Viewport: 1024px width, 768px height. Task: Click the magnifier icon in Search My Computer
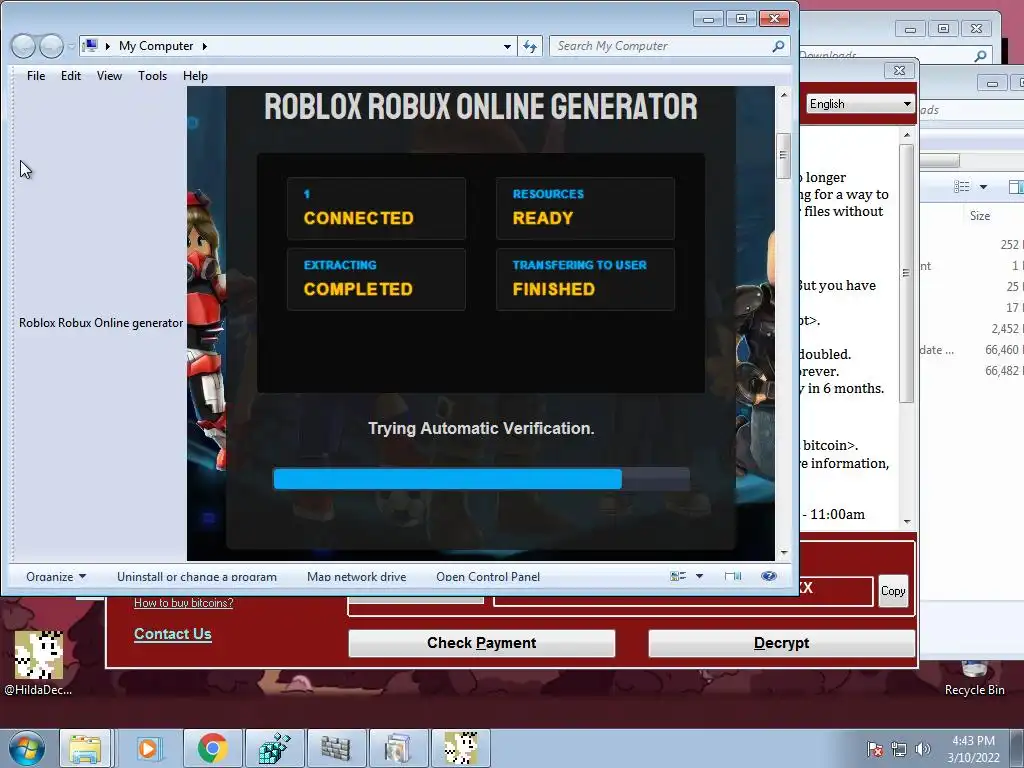tap(778, 46)
